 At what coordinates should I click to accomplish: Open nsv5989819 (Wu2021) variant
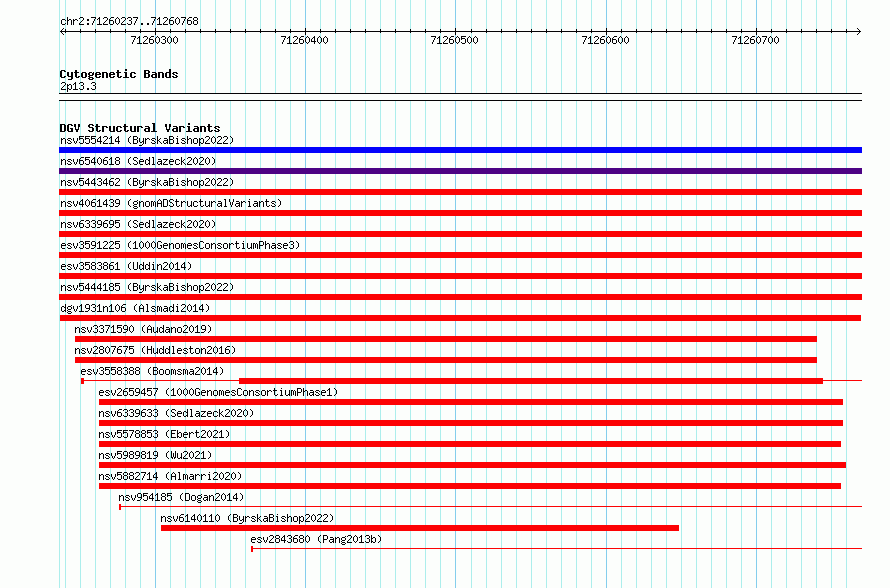click(x=155, y=455)
